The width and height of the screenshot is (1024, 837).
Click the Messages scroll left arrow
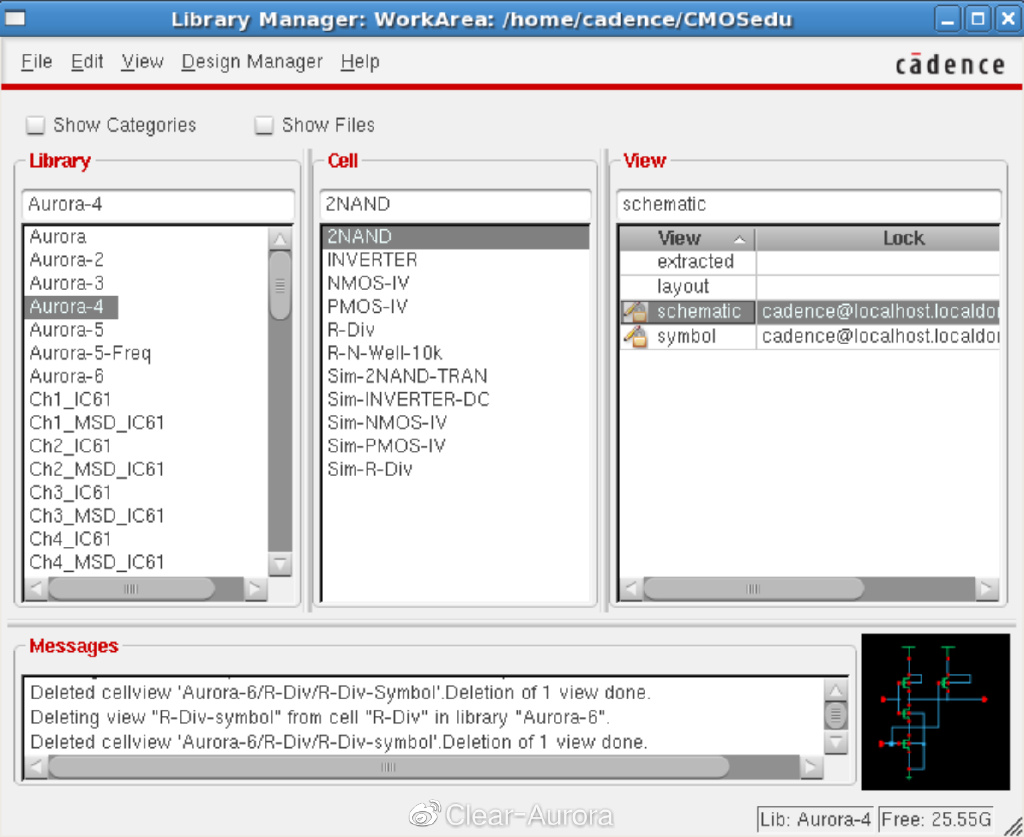tap(36, 767)
